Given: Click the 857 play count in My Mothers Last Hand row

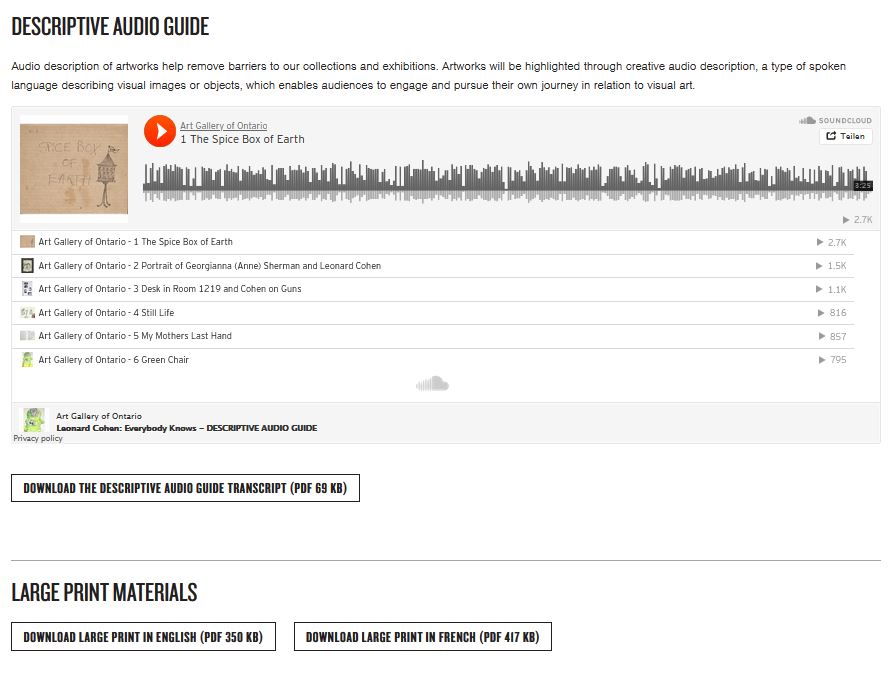Looking at the screenshot, I should pyautogui.click(x=833, y=336).
